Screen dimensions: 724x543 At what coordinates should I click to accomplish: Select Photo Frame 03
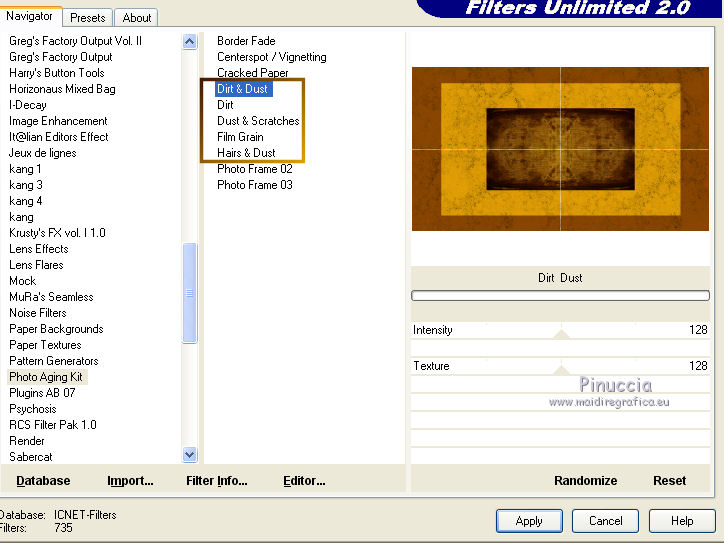254,185
